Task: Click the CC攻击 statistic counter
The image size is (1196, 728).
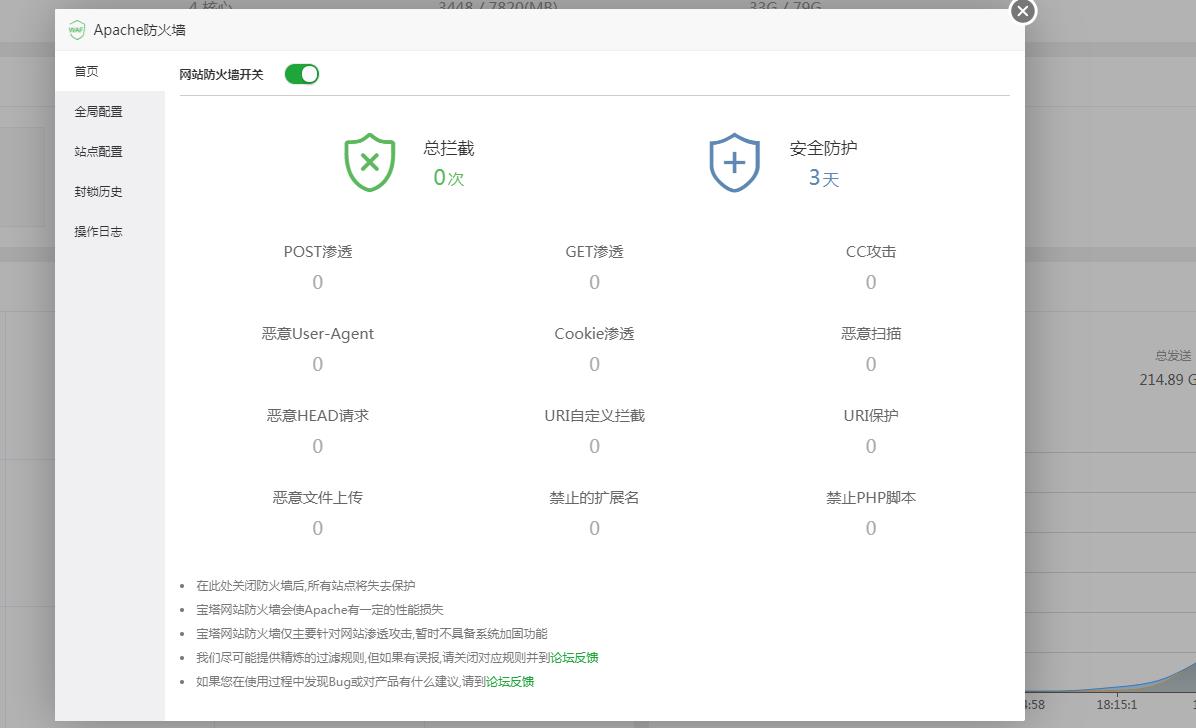Action: tap(870, 282)
